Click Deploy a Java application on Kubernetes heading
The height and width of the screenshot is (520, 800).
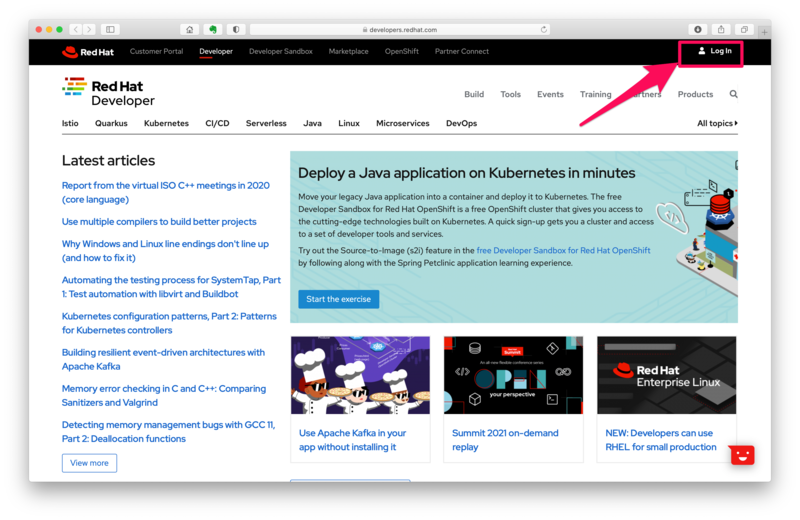[x=466, y=173]
